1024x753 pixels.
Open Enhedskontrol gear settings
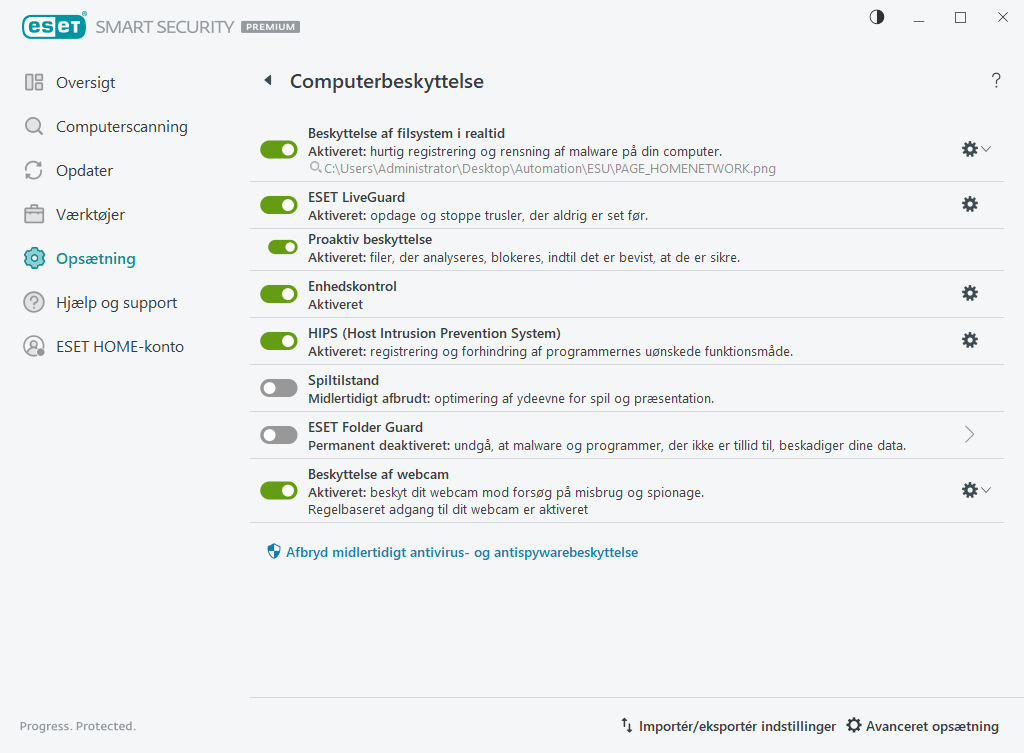coord(969,293)
